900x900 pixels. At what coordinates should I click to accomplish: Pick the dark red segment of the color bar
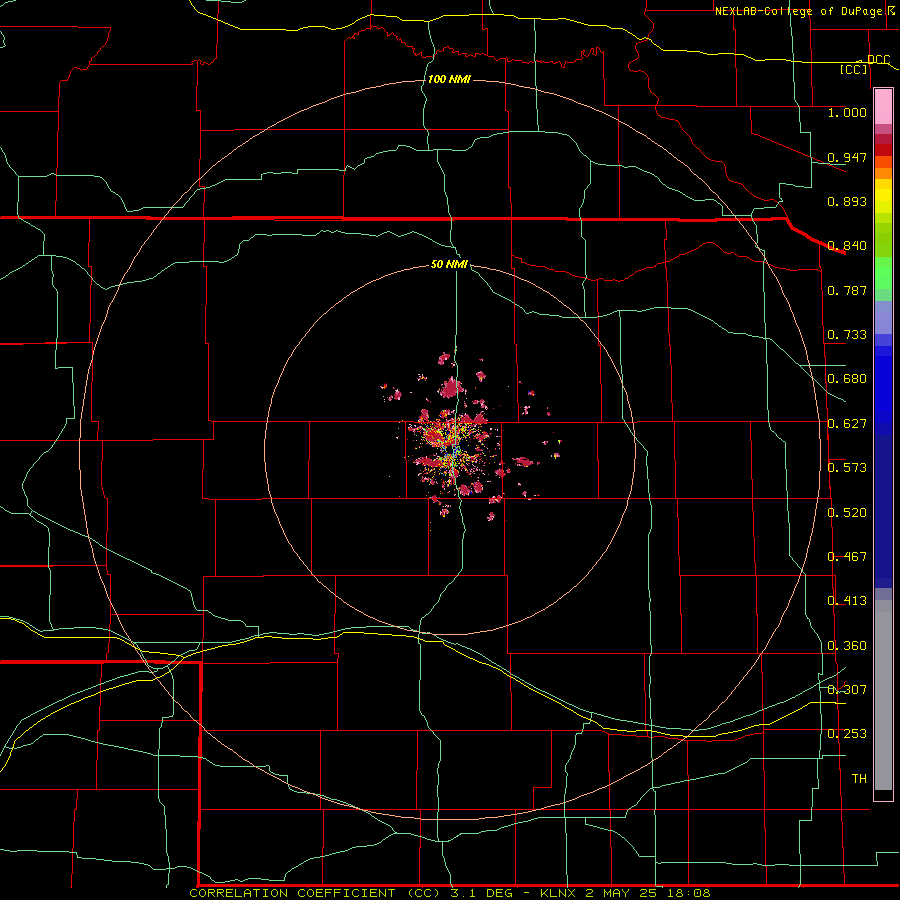883,150
